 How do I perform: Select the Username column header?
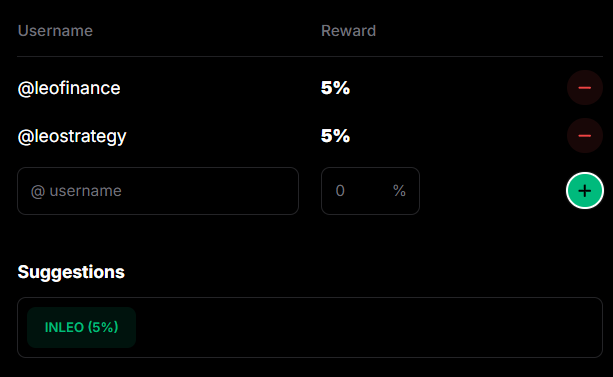coord(55,31)
